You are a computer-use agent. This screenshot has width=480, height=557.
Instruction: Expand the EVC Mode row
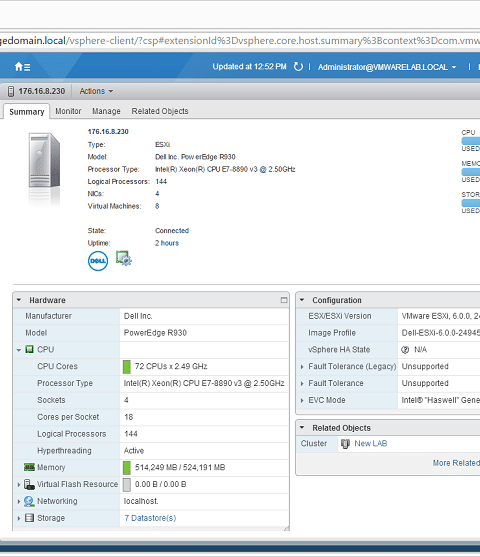pos(302,400)
